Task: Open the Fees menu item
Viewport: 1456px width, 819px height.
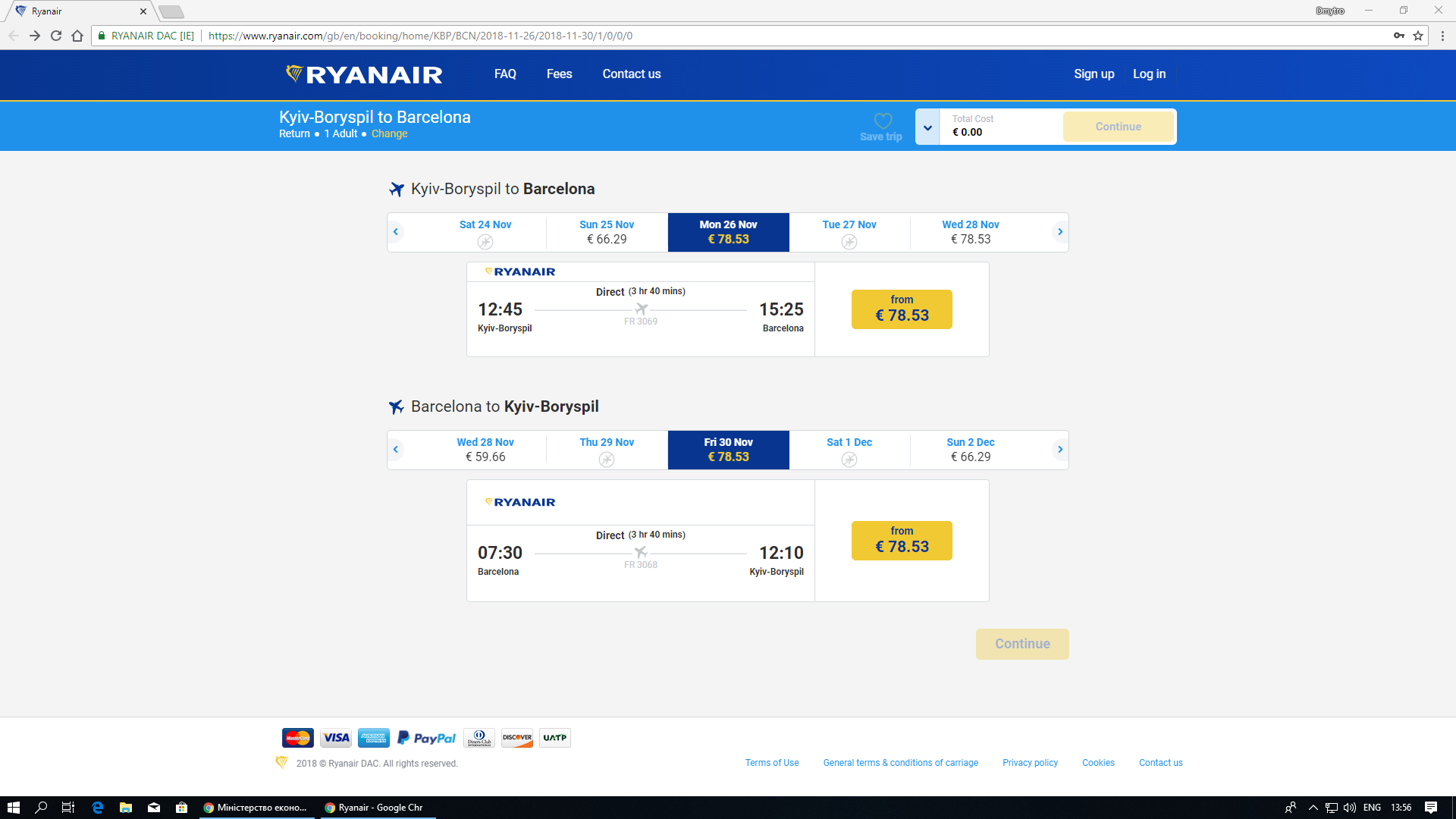Action: 559,74
